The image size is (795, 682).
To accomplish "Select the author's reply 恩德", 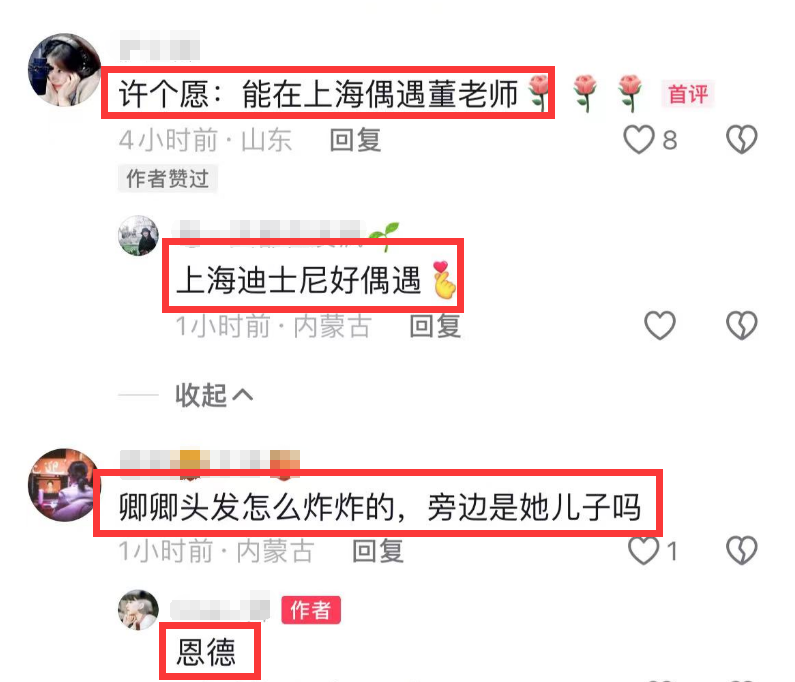I will [x=206, y=652].
